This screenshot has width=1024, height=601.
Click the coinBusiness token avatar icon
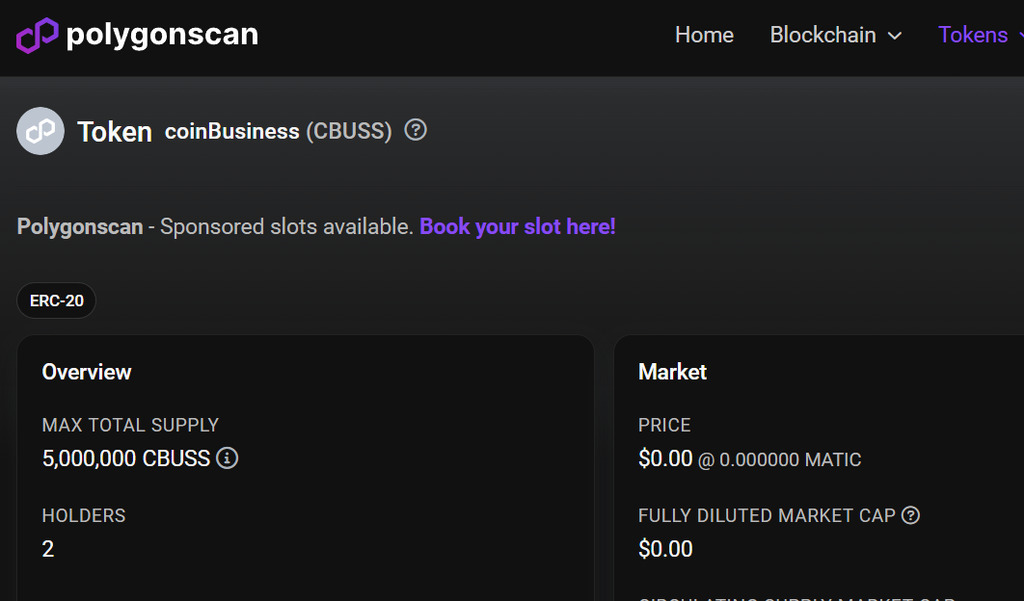point(40,131)
